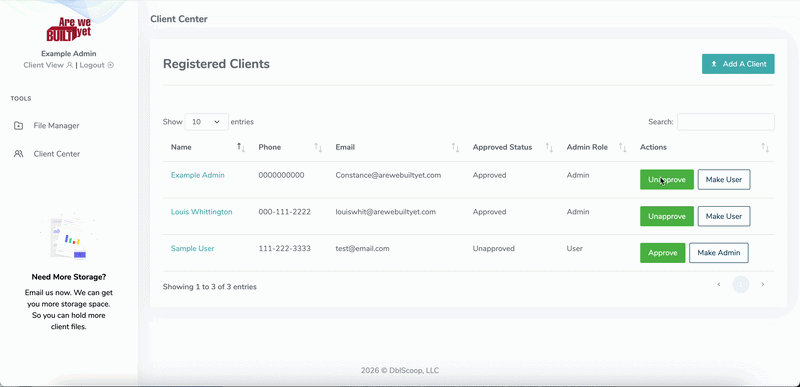
Task: Switch to Client View
Action: coord(48,65)
